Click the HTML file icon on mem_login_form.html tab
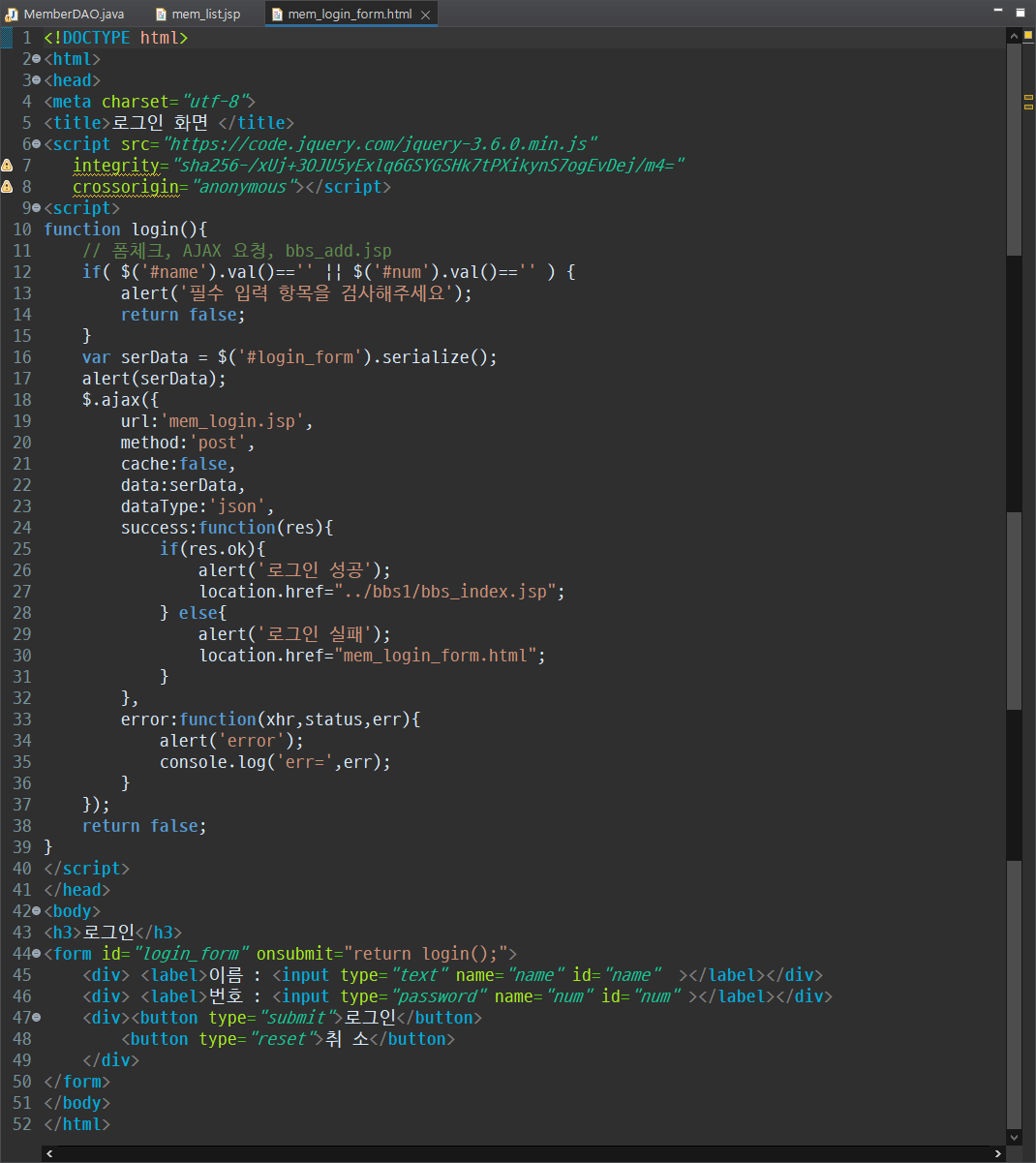The image size is (1036, 1163). (x=277, y=15)
